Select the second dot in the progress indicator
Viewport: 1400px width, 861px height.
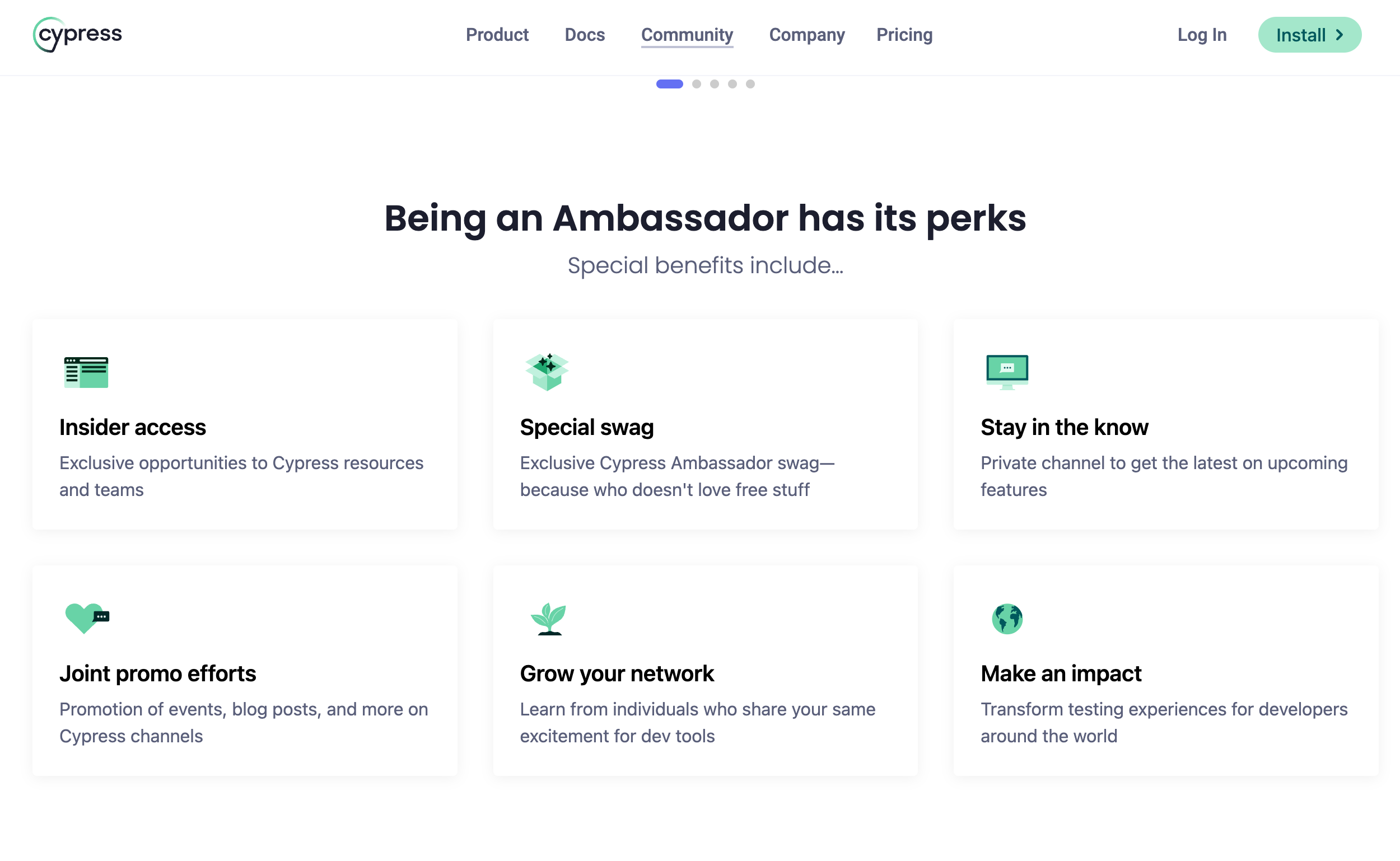[697, 84]
